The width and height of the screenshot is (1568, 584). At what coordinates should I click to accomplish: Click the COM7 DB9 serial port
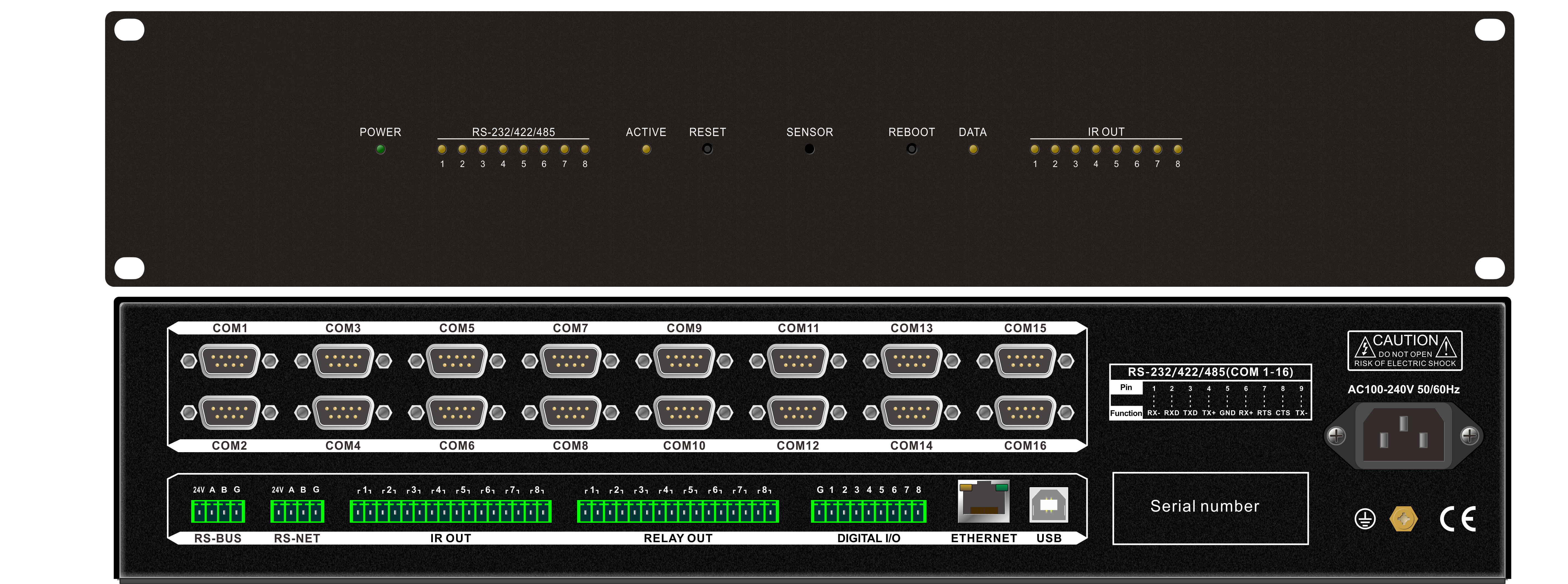click(570, 361)
